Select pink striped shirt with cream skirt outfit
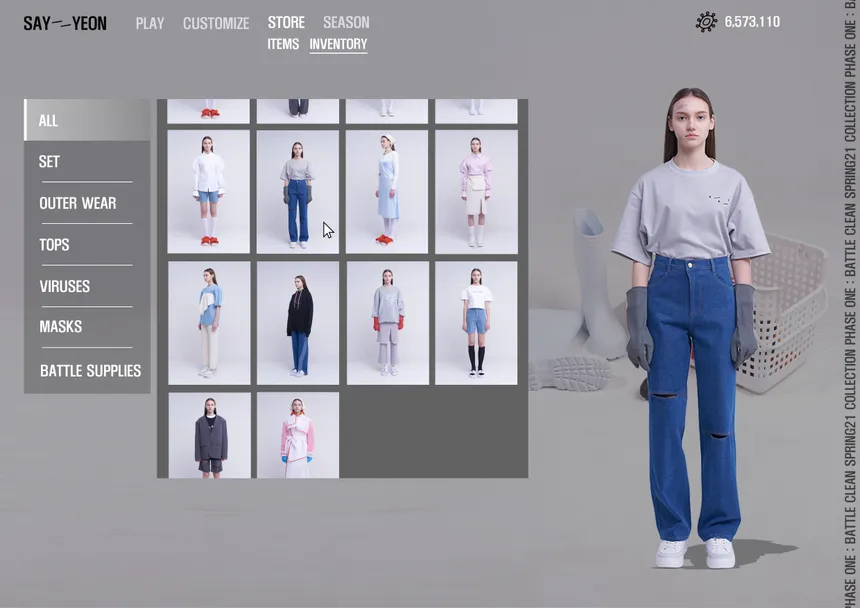The image size is (860, 608). coord(476,192)
